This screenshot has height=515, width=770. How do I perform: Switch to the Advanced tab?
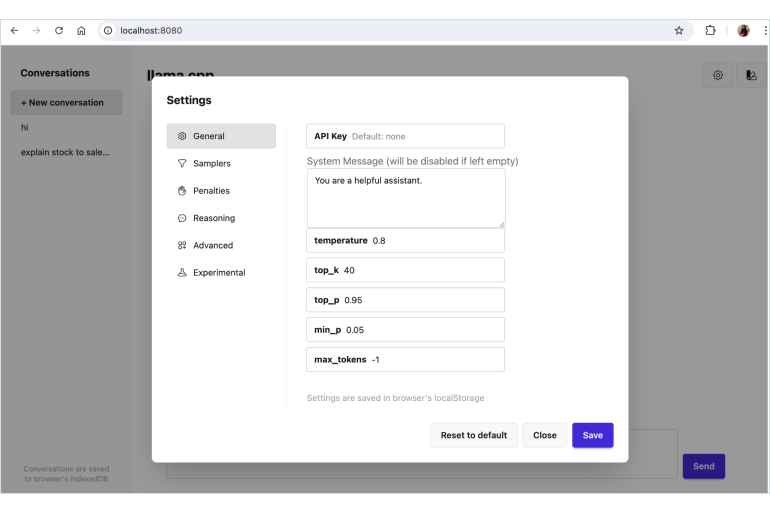tap(221, 245)
